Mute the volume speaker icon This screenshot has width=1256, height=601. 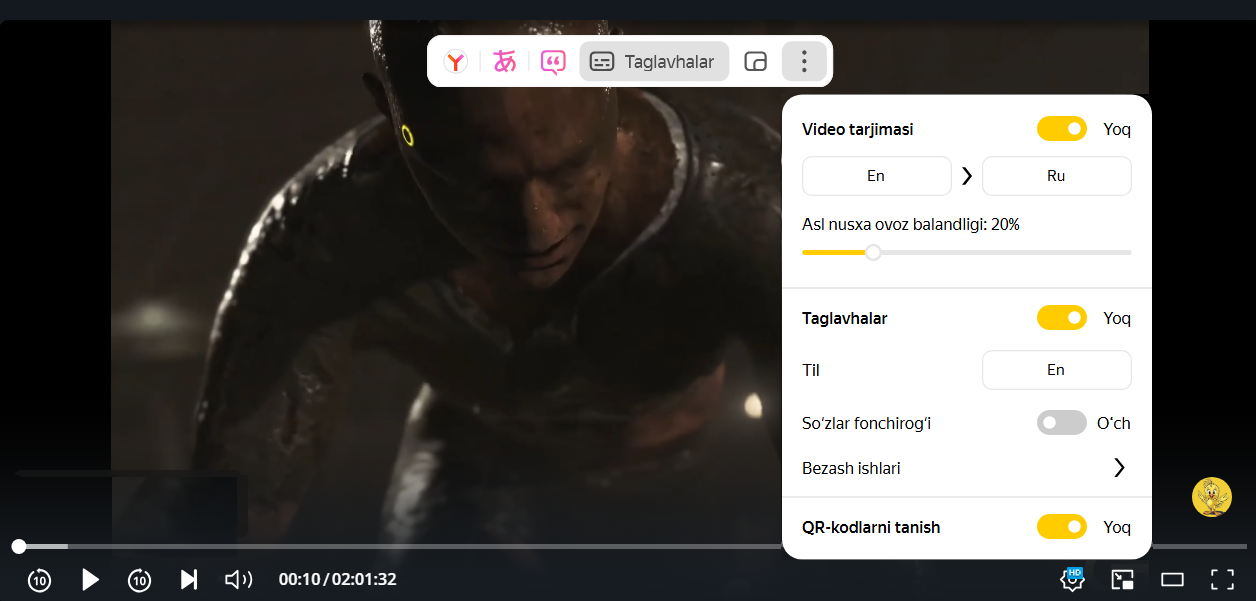click(238, 579)
